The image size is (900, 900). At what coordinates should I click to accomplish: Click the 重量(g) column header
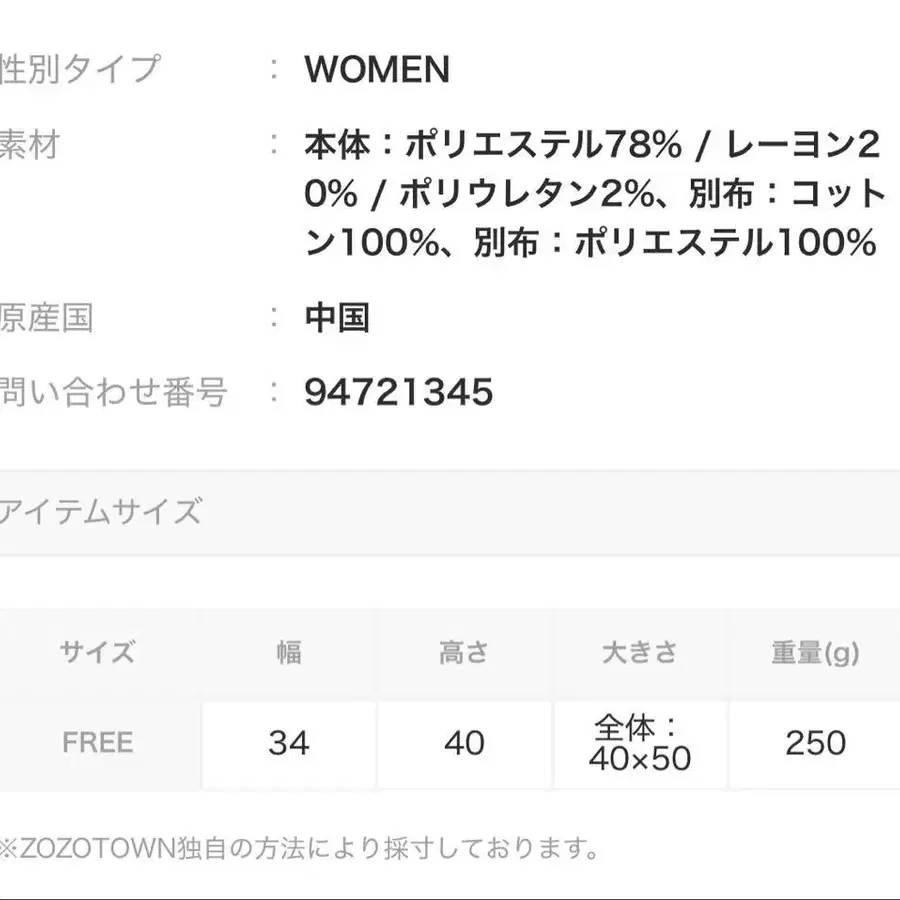[x=815, y=653]
